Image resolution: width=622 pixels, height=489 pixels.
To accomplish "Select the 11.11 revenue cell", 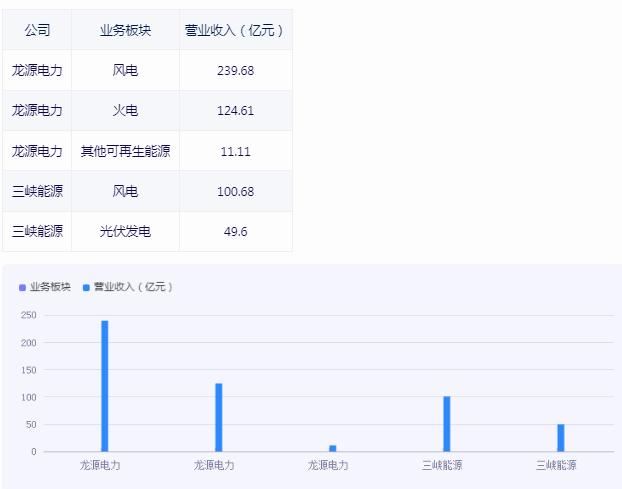I will coord(235,151).
